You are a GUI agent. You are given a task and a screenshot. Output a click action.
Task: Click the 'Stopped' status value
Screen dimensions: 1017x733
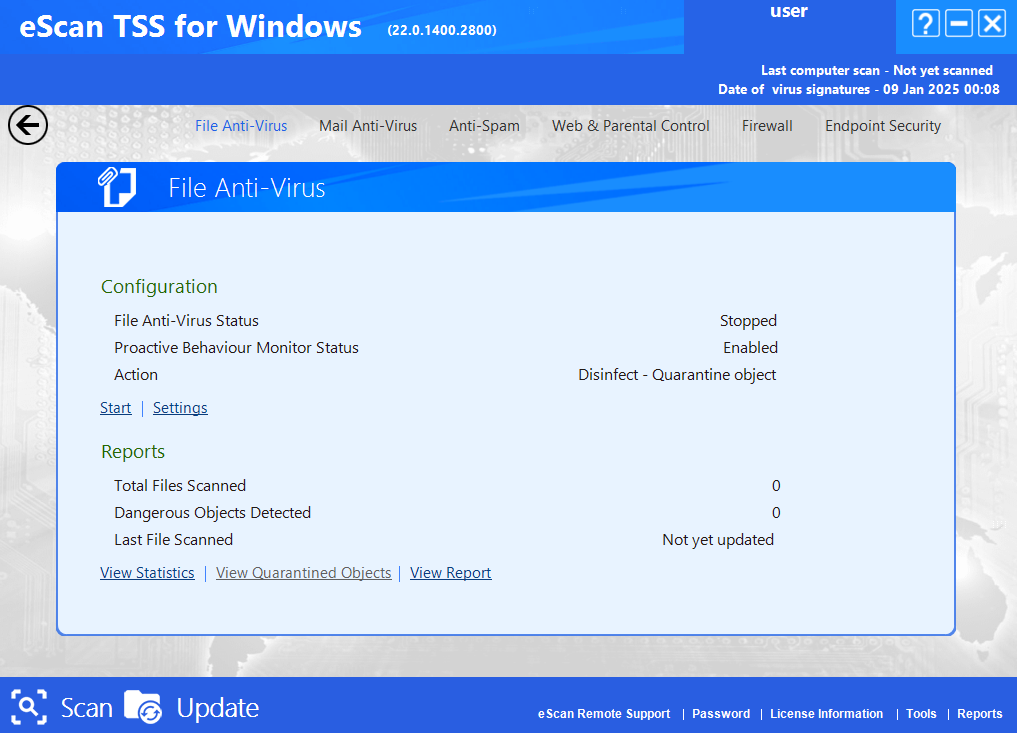pos(748,320)
